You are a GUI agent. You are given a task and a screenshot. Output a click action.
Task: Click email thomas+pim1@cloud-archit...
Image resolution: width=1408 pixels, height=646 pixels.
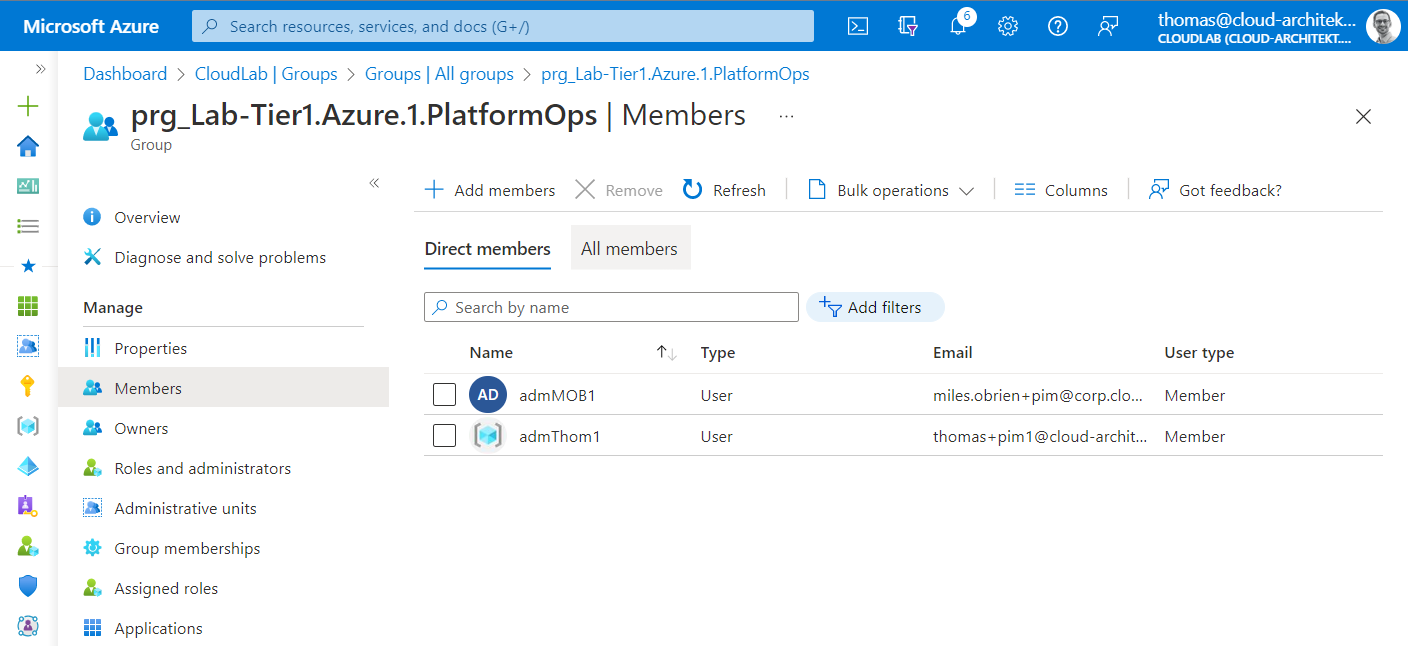coord(1040,437)
